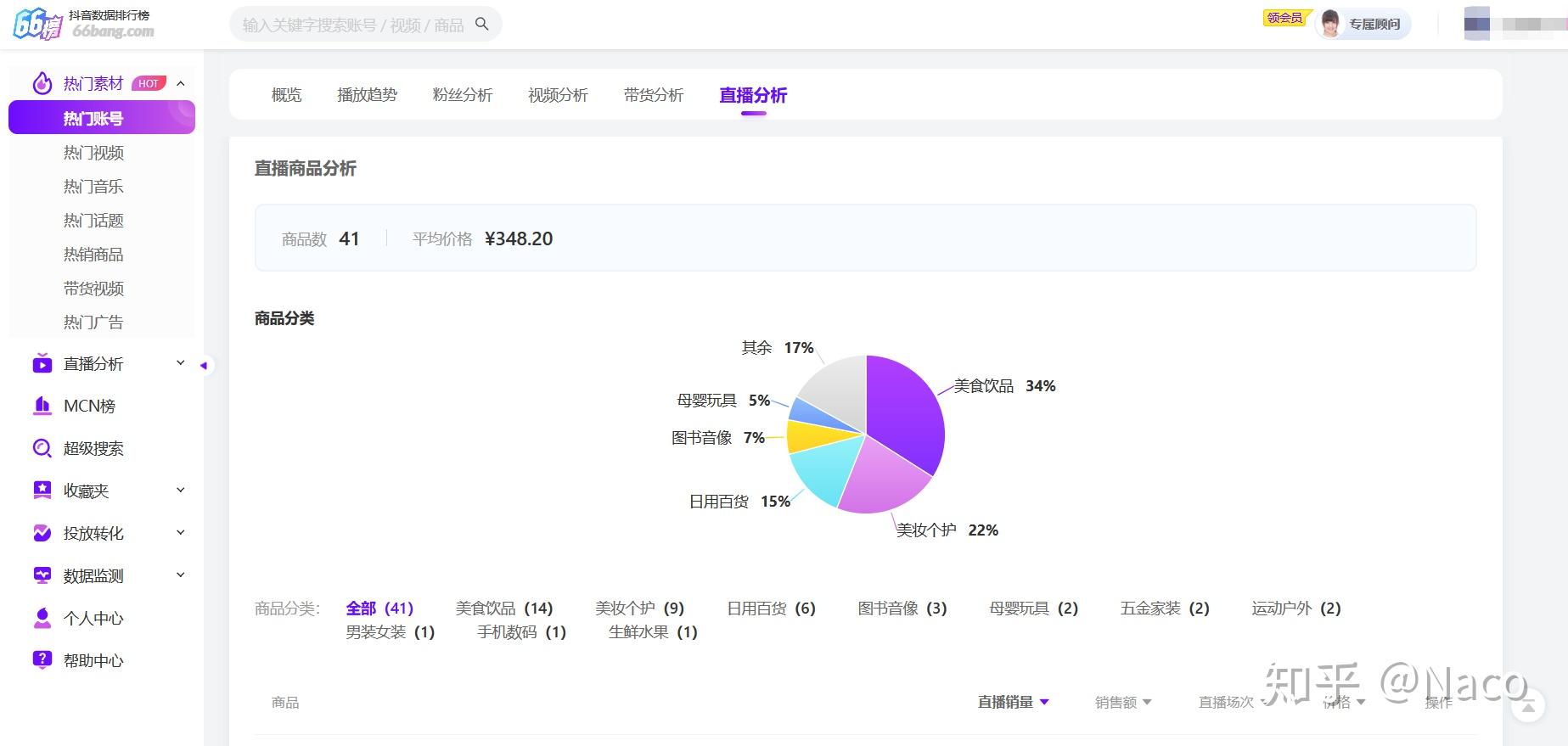Collapse the sidebar with purple arrow
Image resolution: width=1568 pixels, height=746 pixels.
coord(204,366)
